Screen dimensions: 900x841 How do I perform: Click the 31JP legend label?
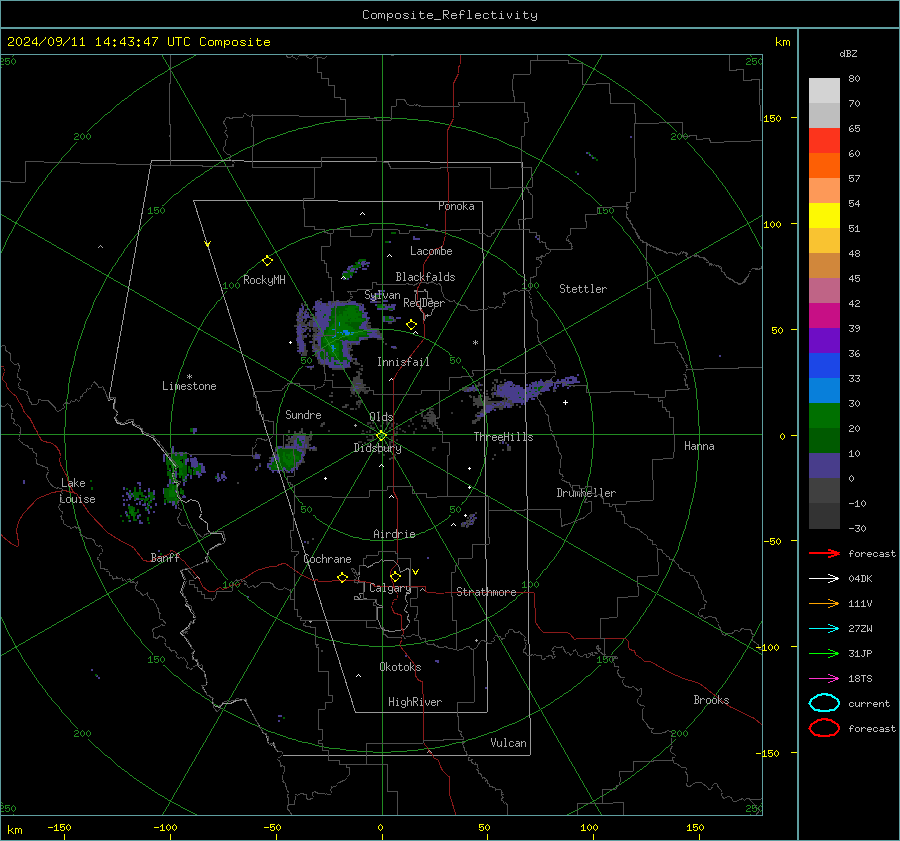click(860, 653)
